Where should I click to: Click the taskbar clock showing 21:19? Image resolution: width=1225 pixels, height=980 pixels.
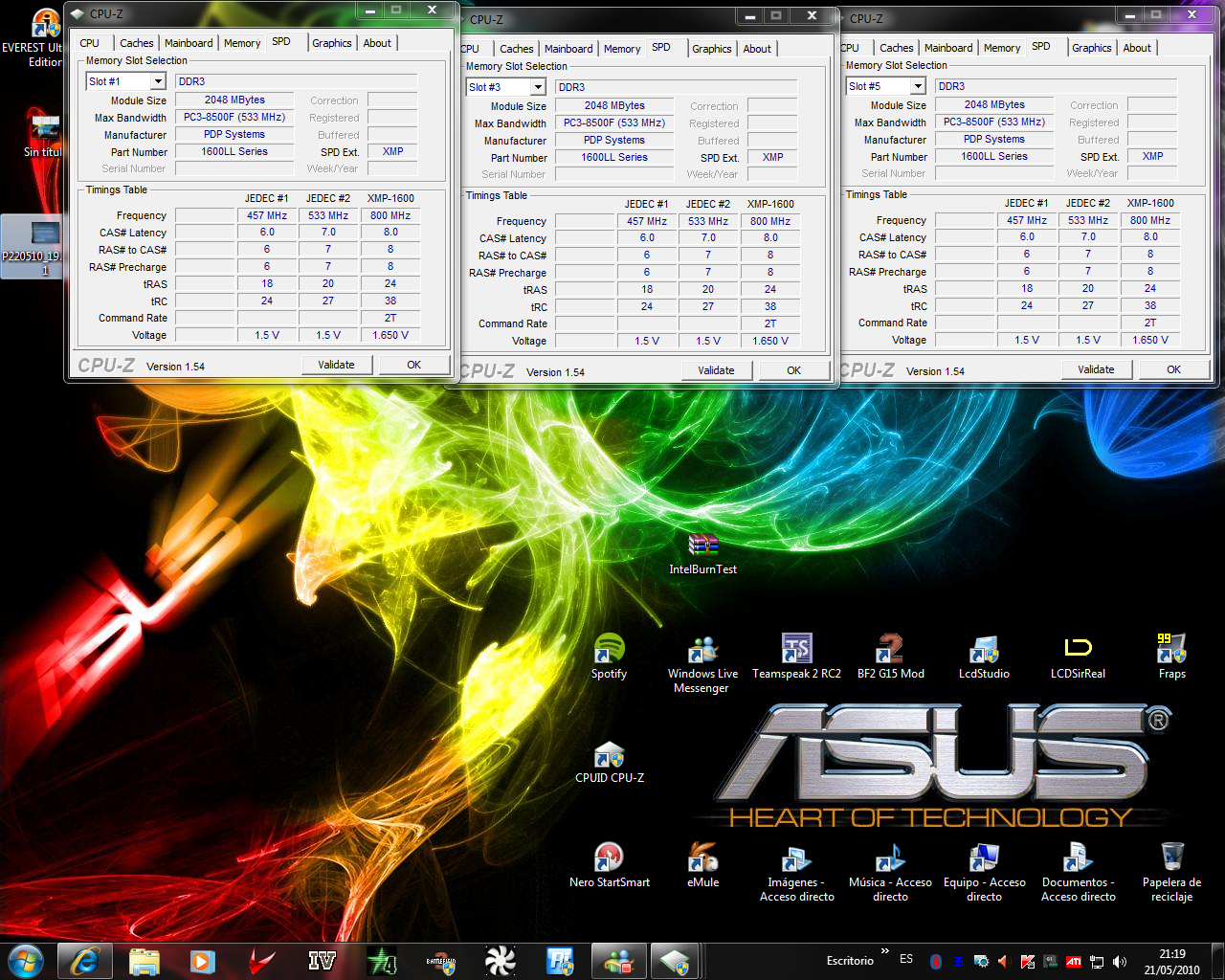click(x=1171, y=962)
